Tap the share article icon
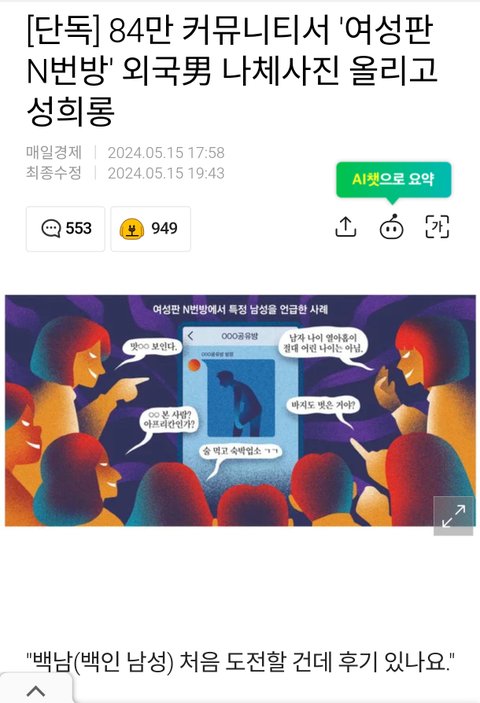This screenshot has height=703, width=480. [x=346, y=227]
